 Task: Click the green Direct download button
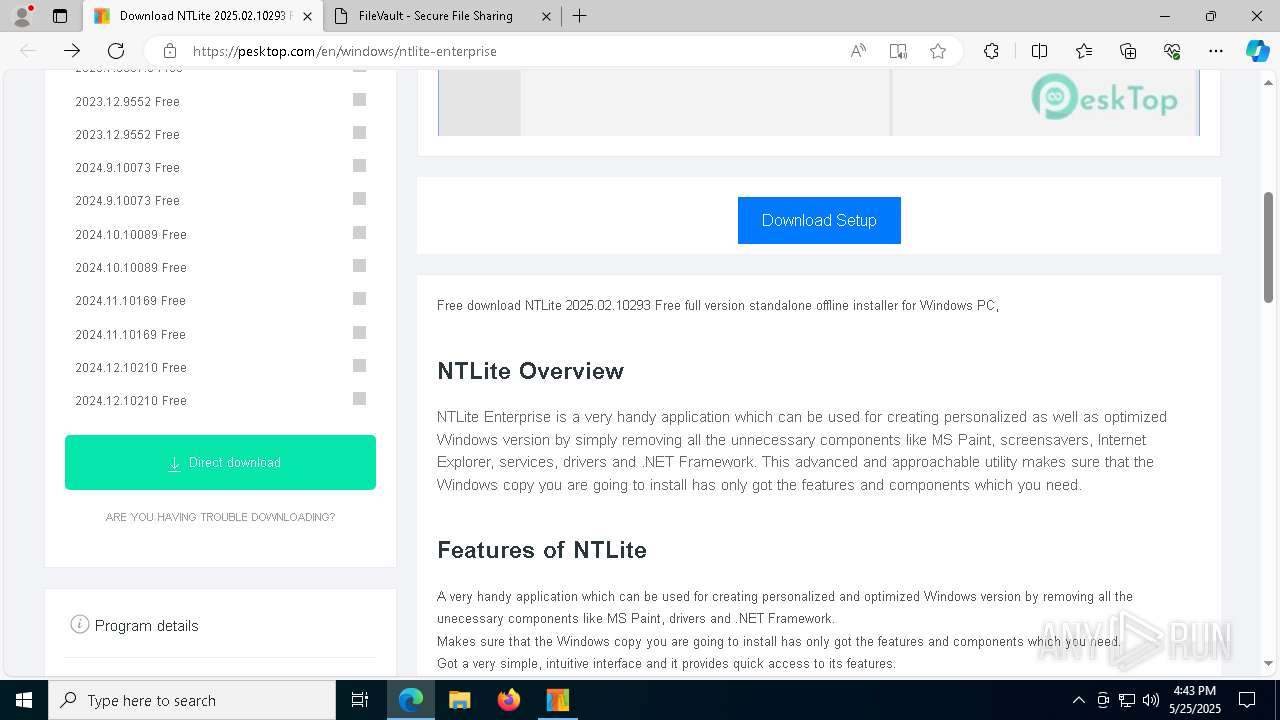(x=220, y=462)
